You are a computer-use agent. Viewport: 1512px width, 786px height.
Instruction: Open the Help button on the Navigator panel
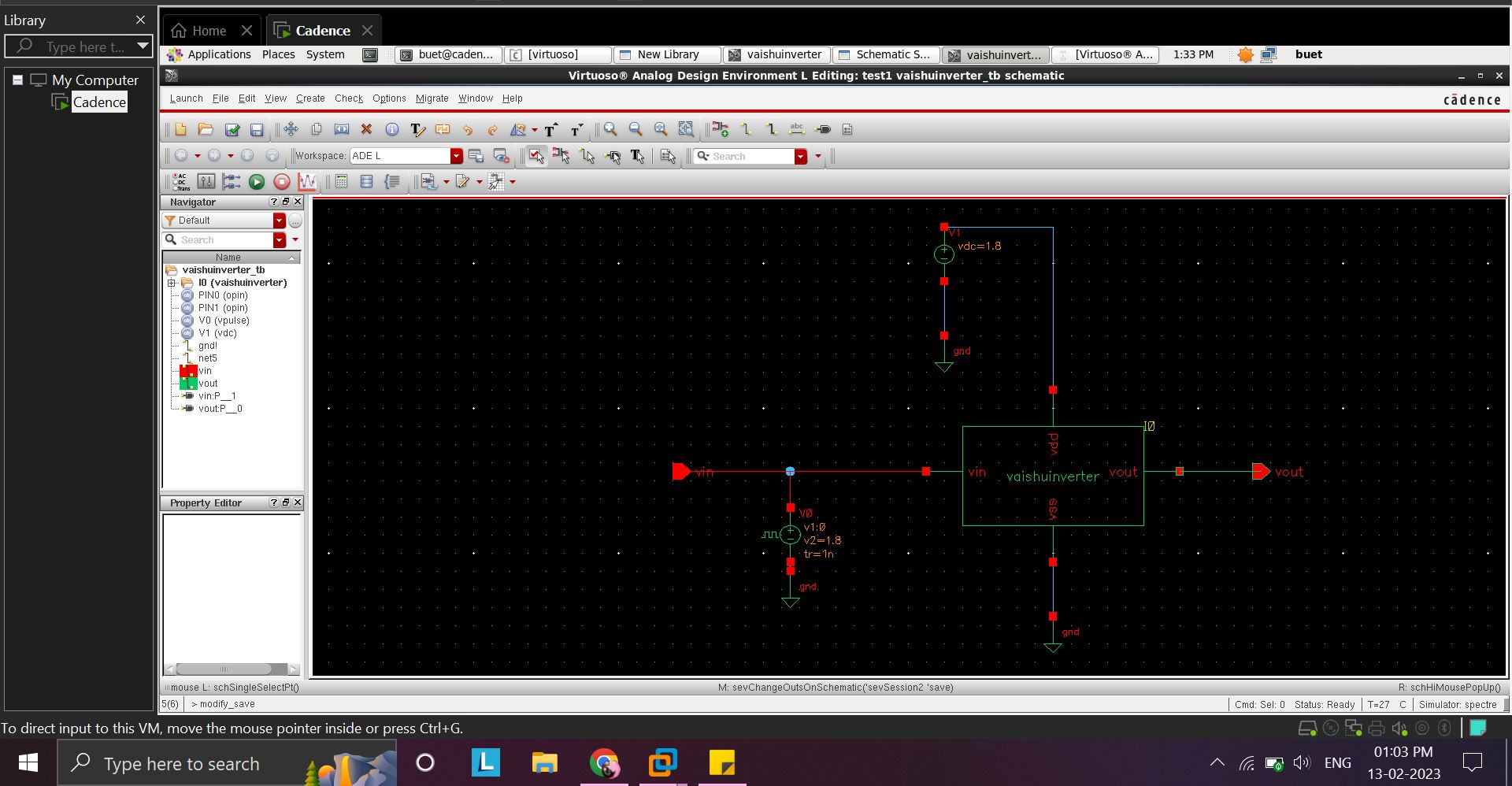(x=273, y=202)
